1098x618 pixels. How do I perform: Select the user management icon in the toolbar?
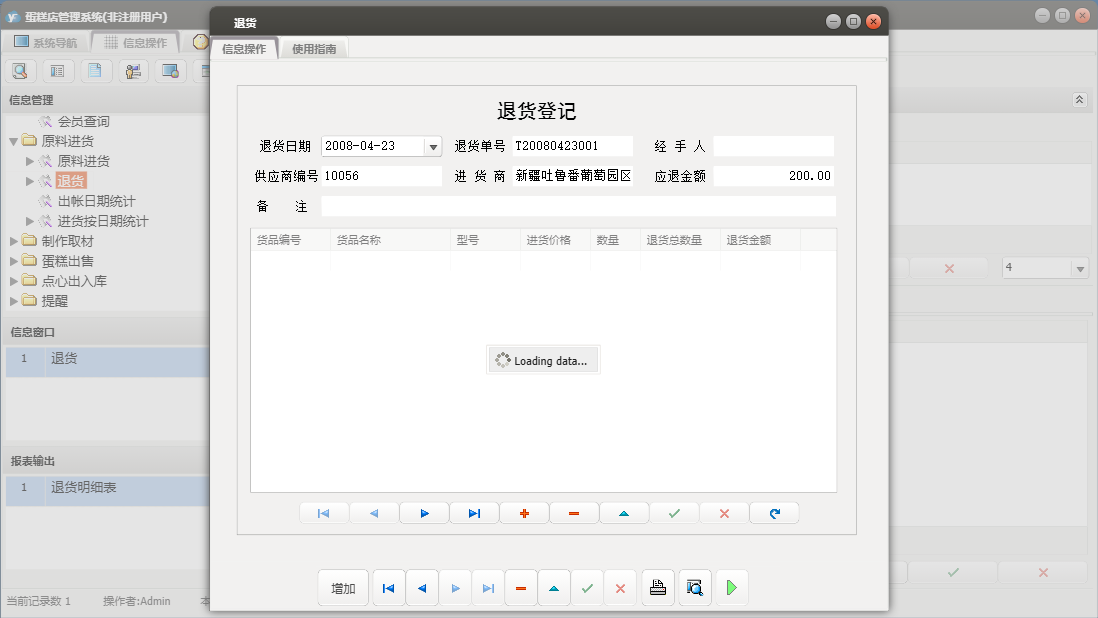(130, 70)
